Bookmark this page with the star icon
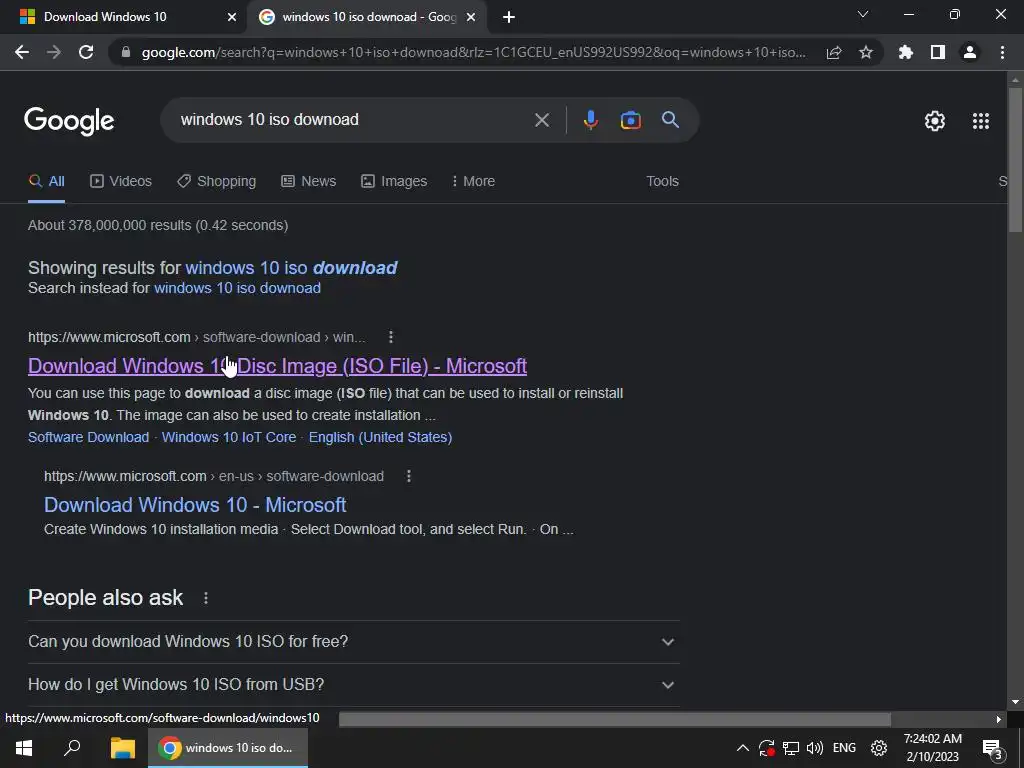Viewport: 1024px width, 768px height. click(x=866, y=52)
